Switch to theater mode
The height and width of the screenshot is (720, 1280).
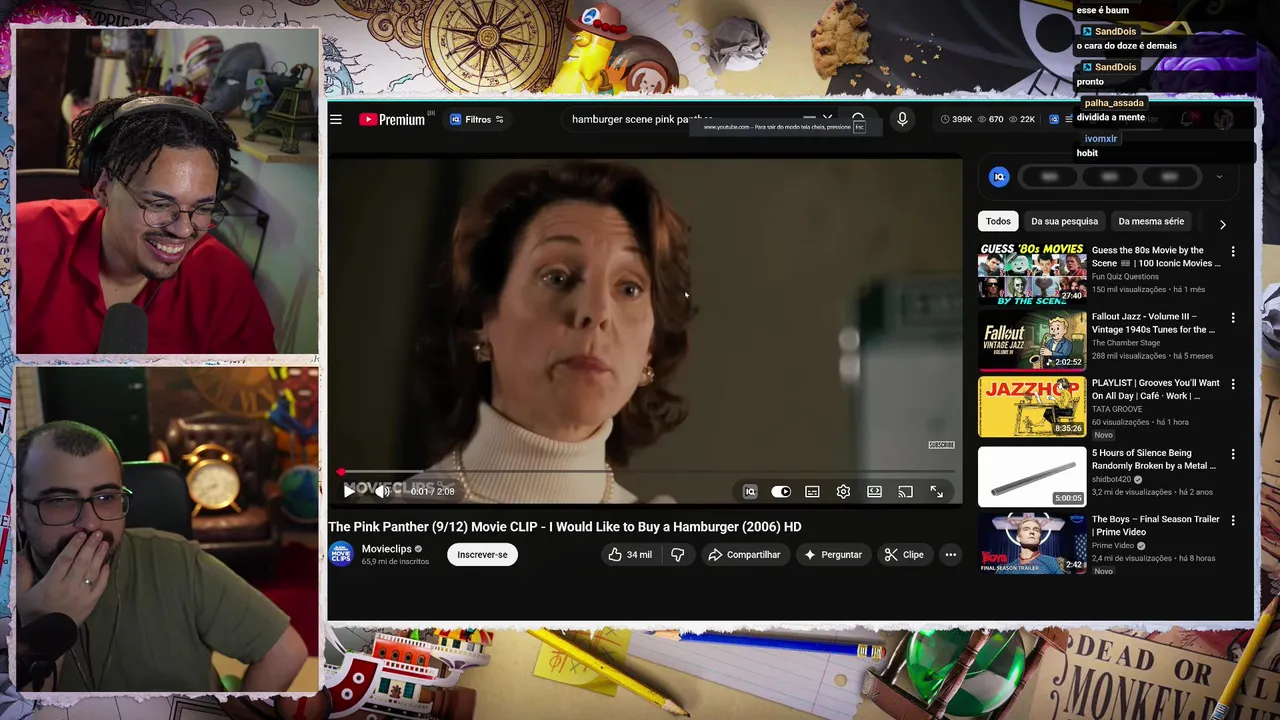pos(874,491)
